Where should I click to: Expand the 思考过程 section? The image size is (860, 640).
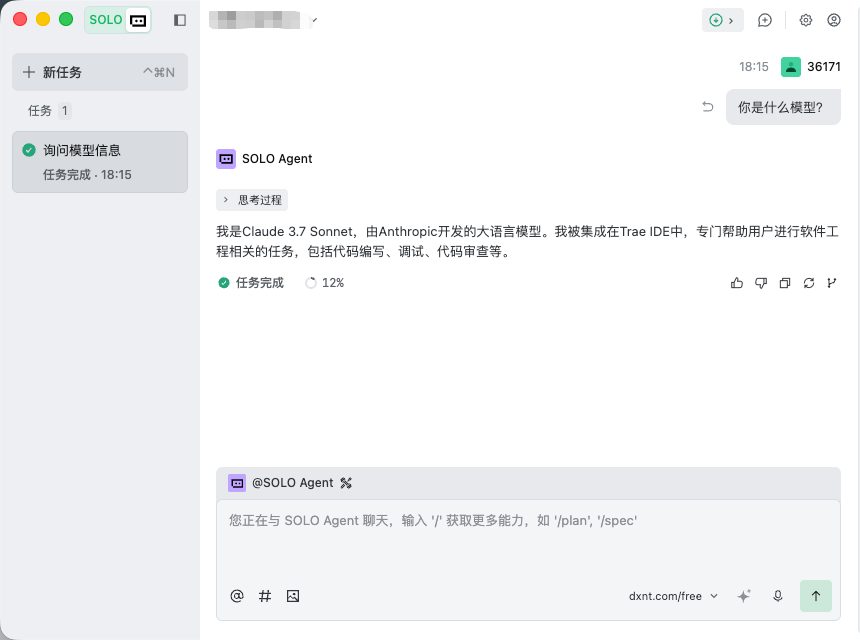(x=252, y=200)
